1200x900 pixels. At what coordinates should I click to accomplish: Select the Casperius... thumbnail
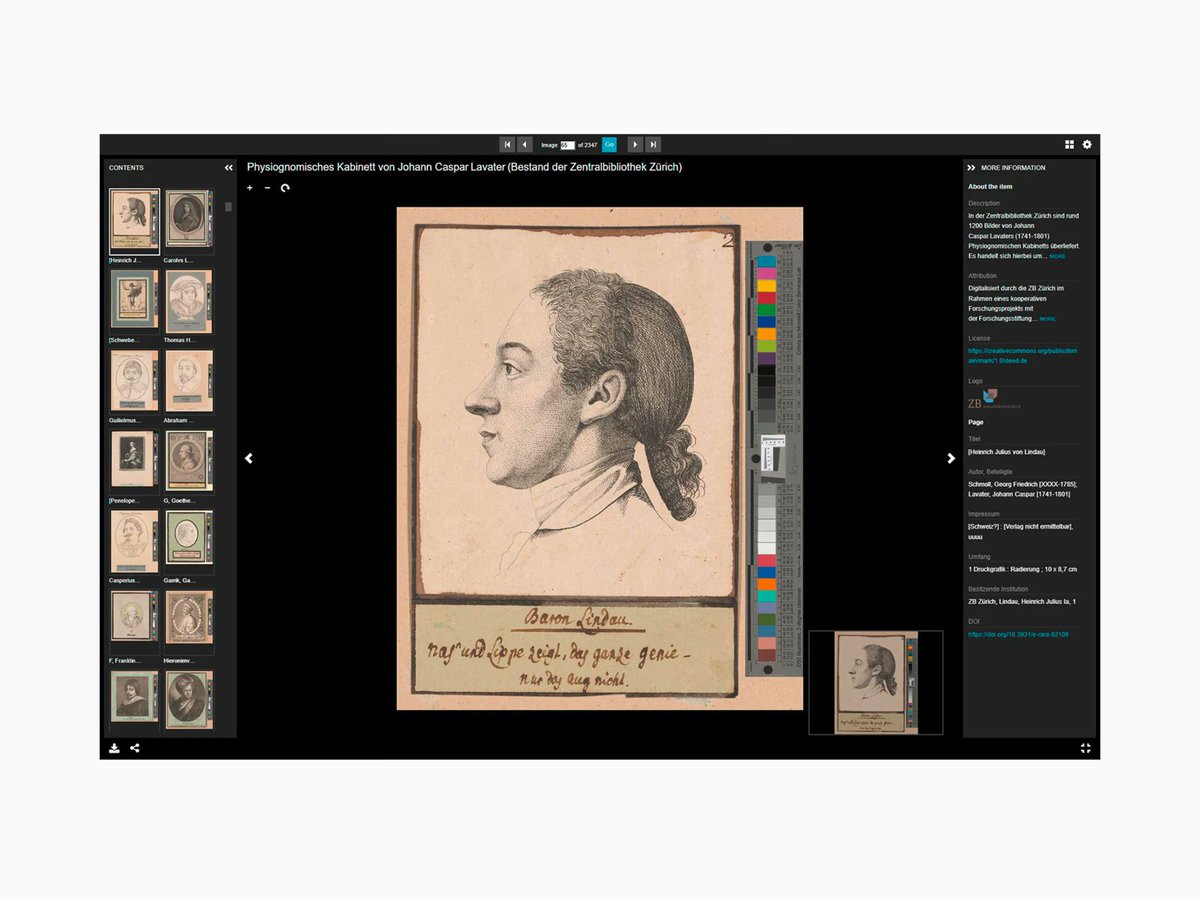(x=134, y=541)
